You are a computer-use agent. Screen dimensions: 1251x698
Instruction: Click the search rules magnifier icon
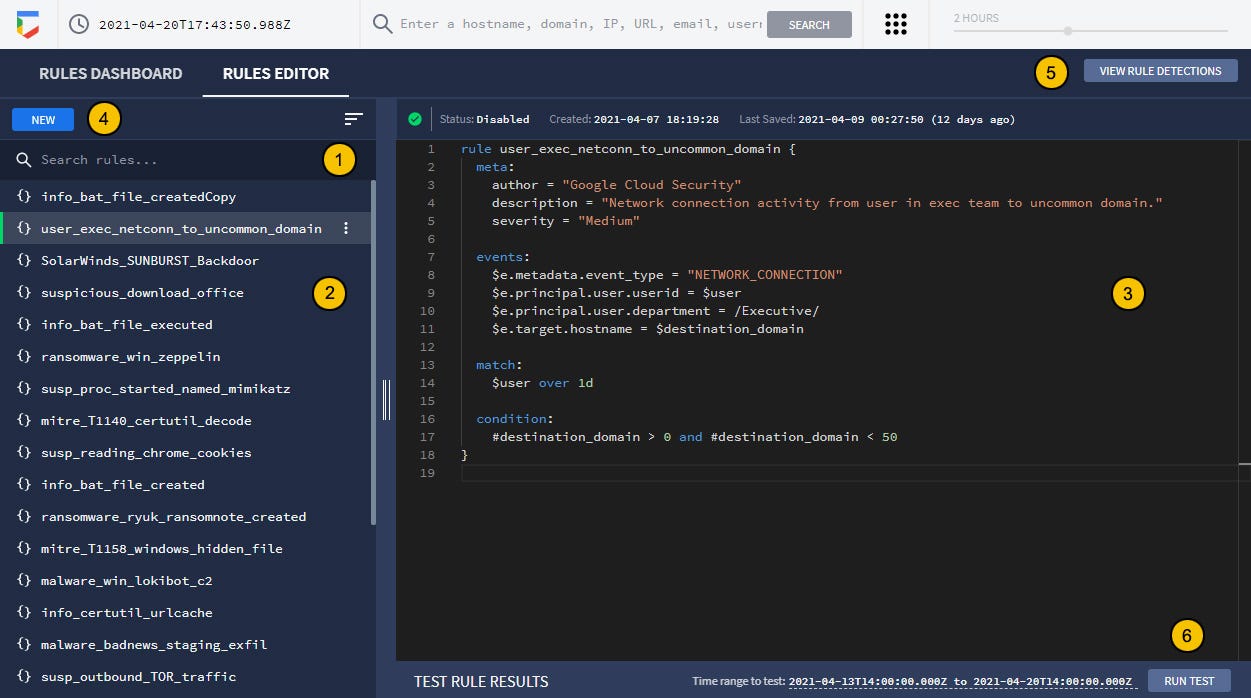pyautogui.click(x=23, y=160)
